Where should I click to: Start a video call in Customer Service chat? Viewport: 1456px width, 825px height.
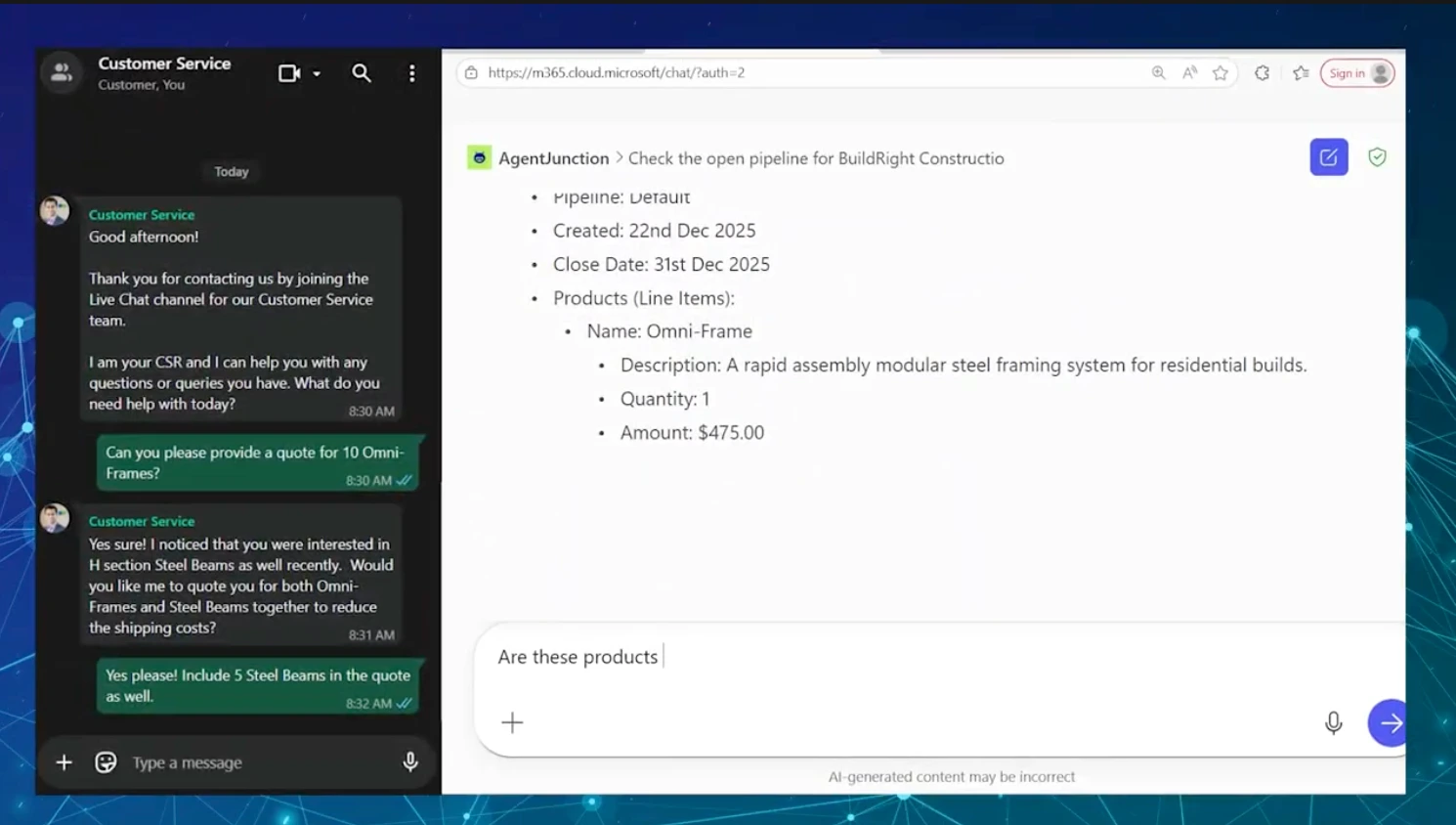[288, 73]
